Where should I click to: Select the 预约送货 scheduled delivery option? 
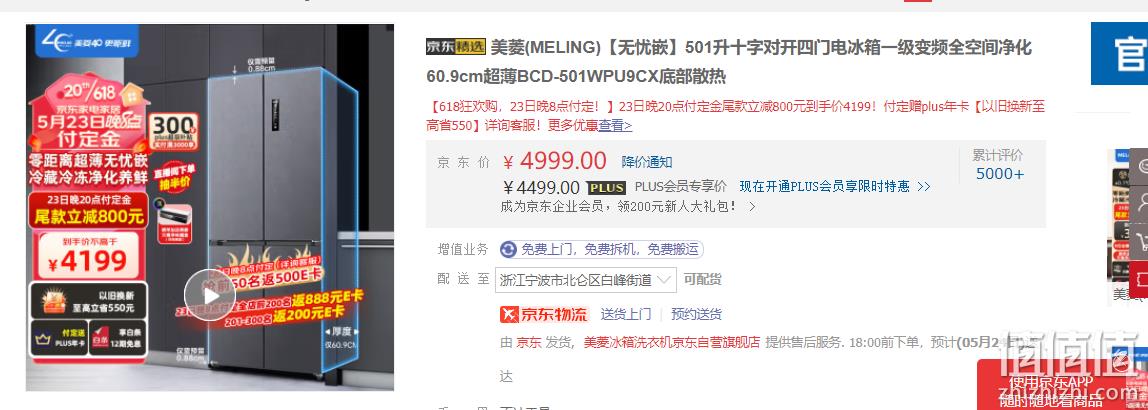696,314
